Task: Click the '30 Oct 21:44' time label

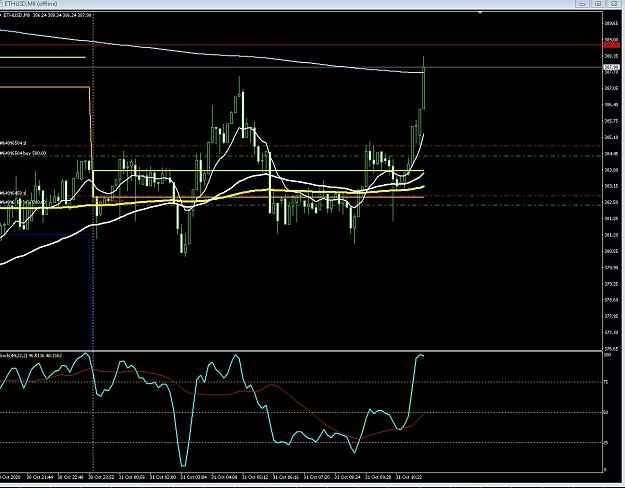Action: click(40, 477)
